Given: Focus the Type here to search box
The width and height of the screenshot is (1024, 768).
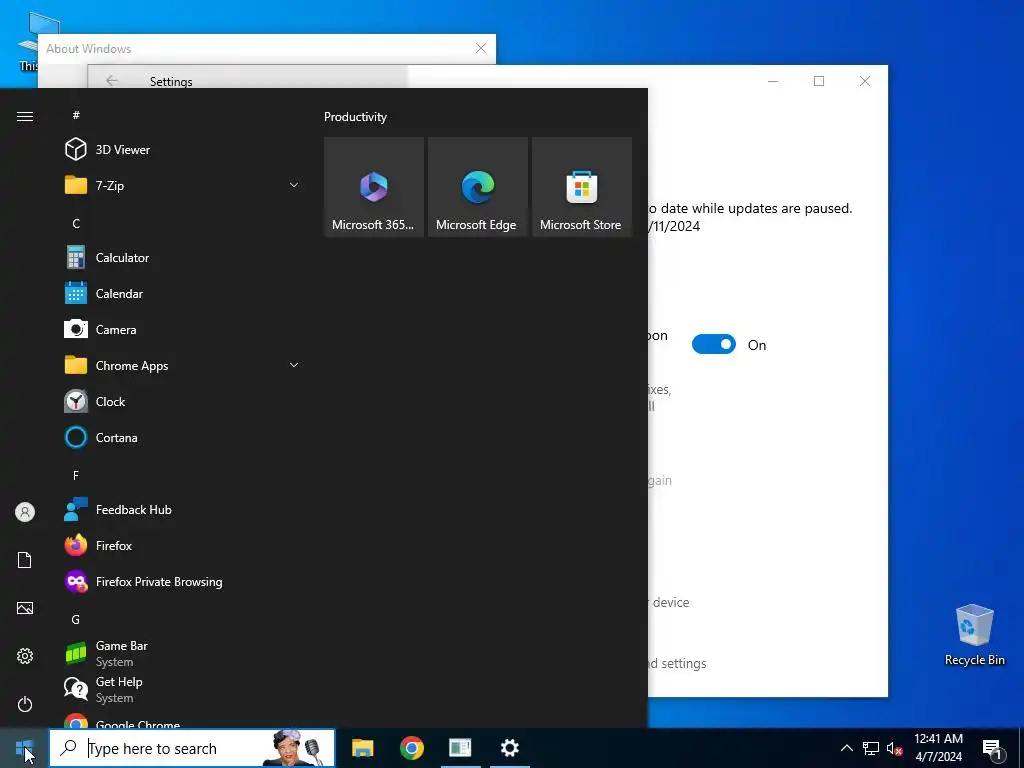Looking at the screenshot, I should coord(192,748).
